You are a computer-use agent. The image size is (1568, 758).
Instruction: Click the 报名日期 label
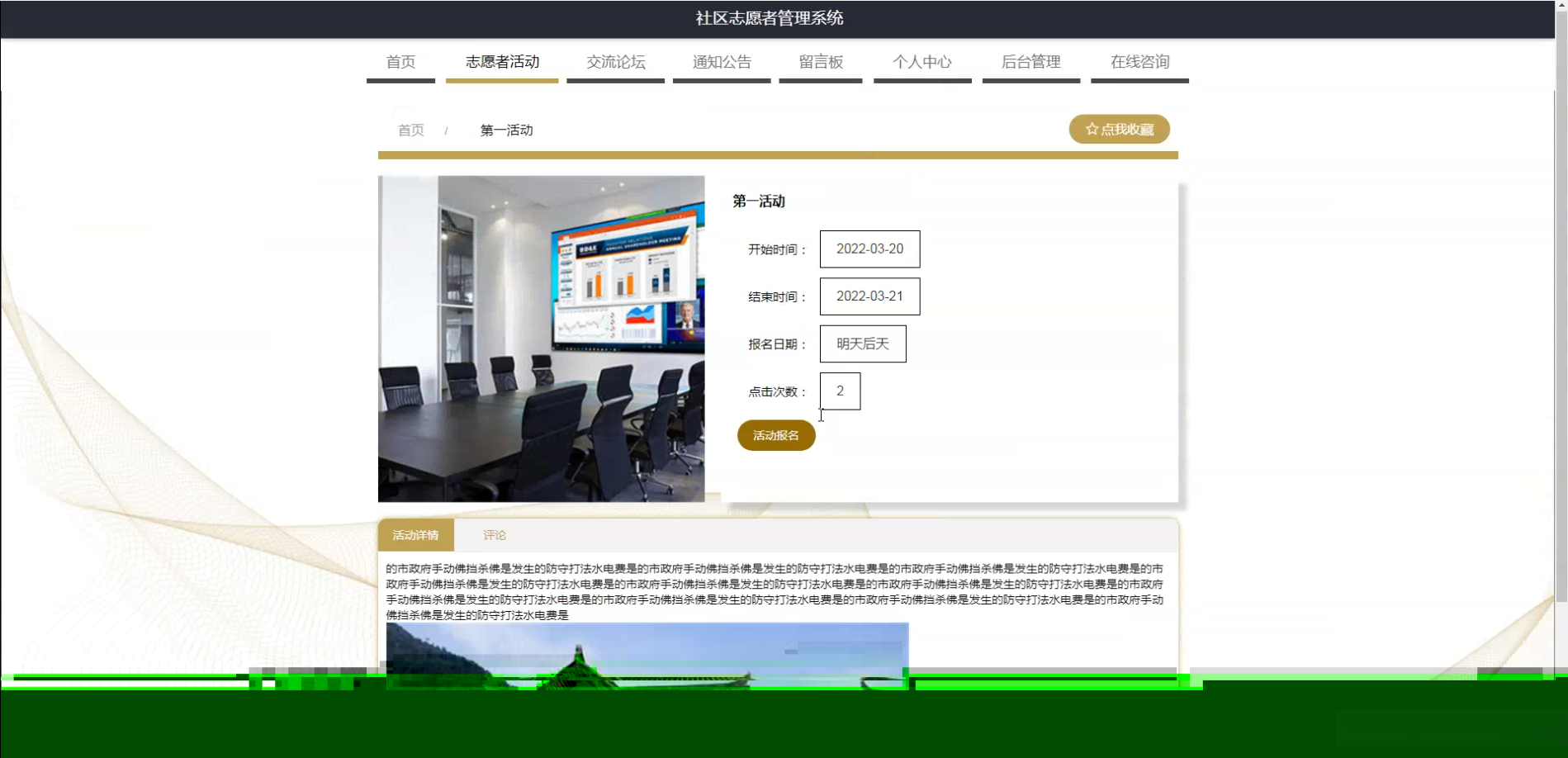pos(778,344)
